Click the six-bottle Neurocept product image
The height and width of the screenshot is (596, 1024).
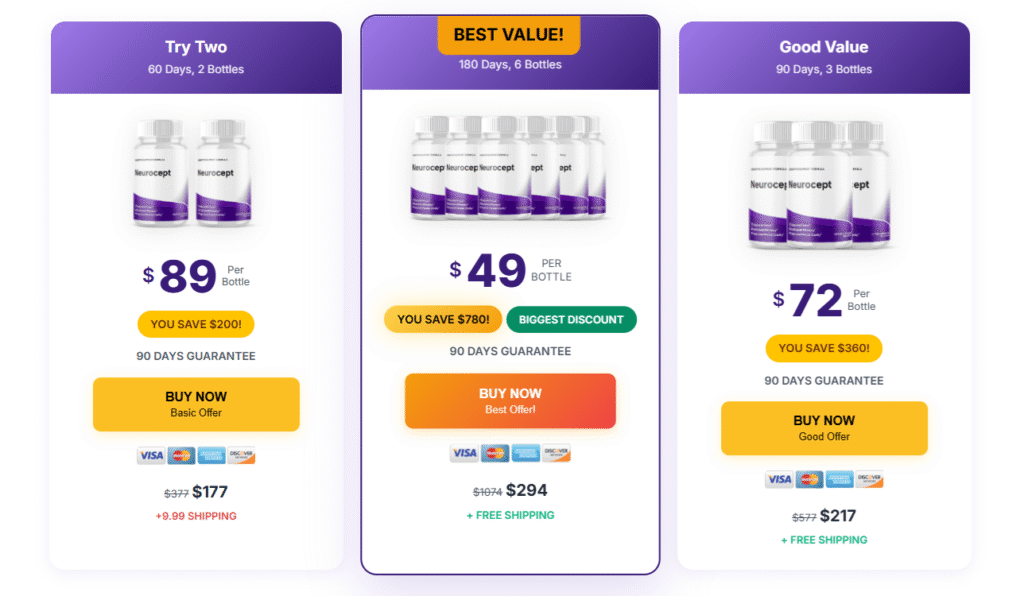[x=510, y=166]
